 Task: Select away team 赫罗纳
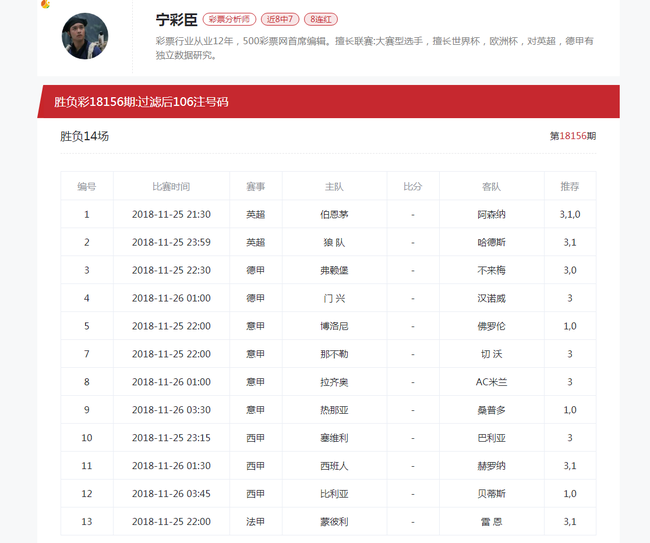[x=492, y=466]
